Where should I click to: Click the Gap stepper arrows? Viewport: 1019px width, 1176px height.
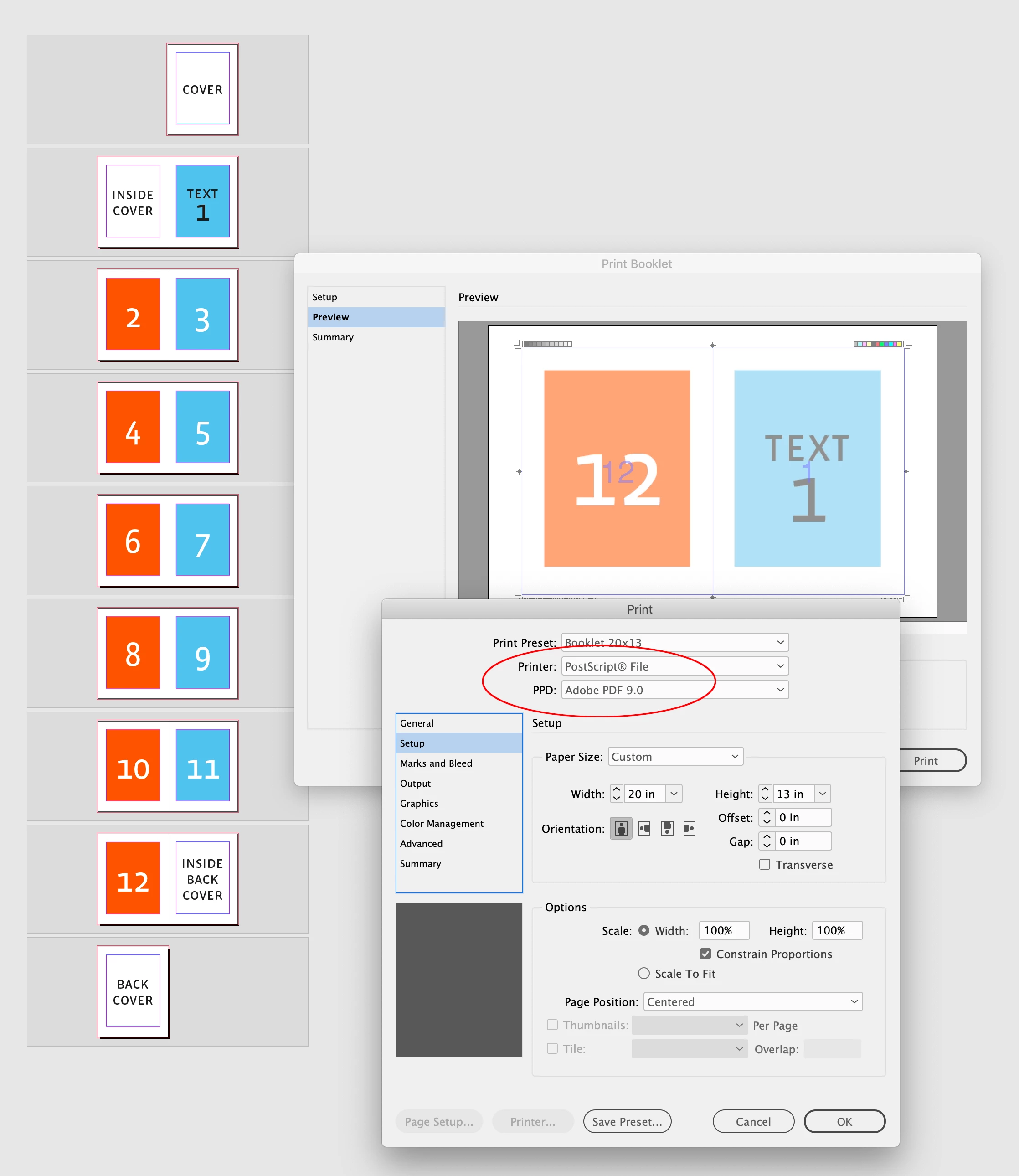(767, 841)
